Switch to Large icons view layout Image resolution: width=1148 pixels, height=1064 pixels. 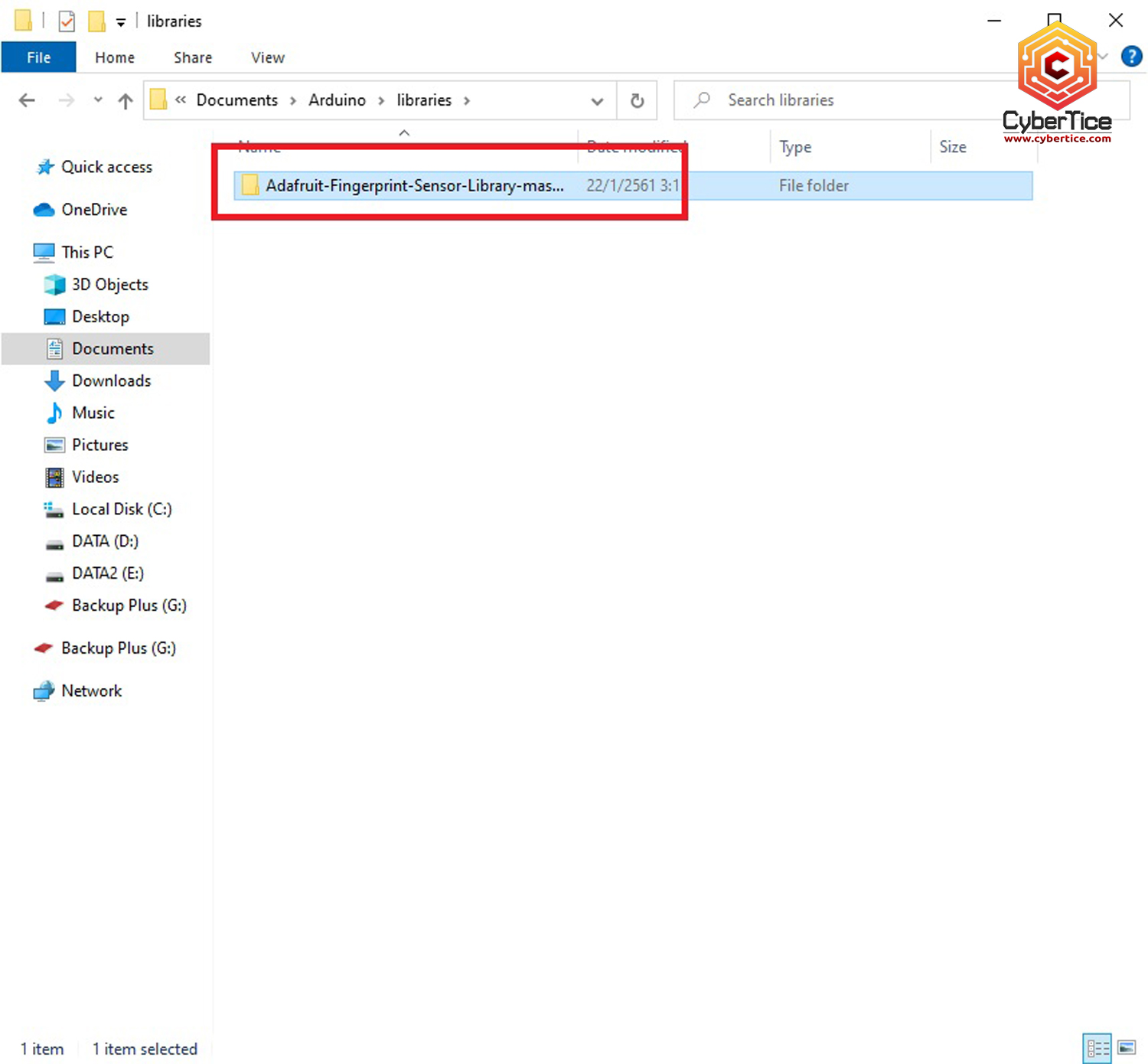1127,1048
